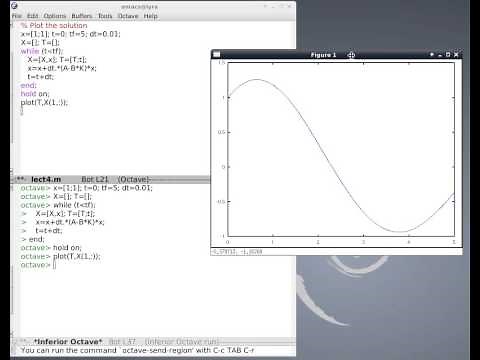Open the Octave menu in Emacs
Image resolution: width=480 pixels, height=360 pixels.
[128, 16]
